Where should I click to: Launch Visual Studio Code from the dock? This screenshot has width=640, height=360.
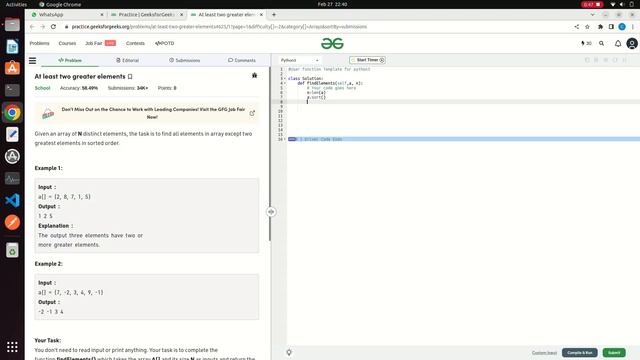pos(12,200)
